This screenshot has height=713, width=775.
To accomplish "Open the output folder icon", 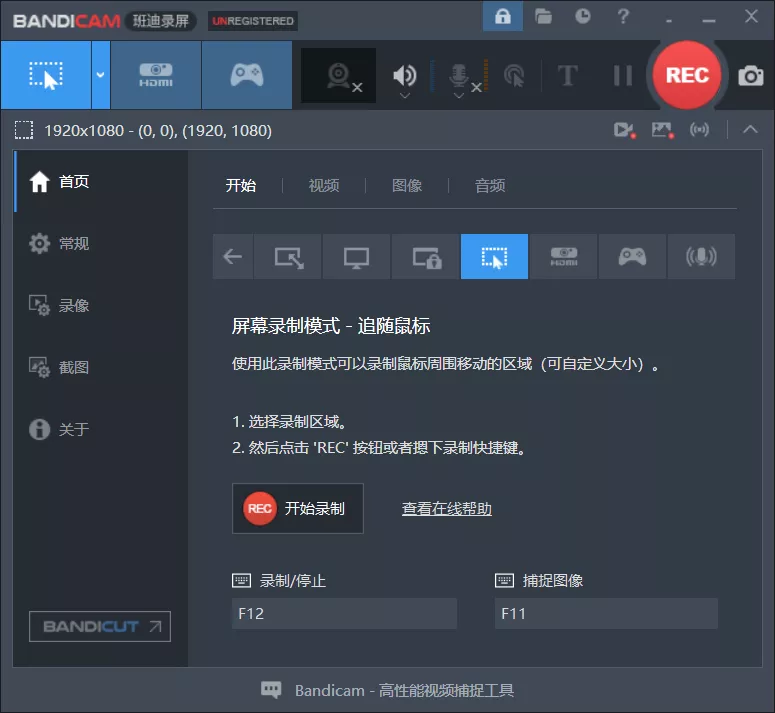I will pyautogui.click(x=543, y=16).
